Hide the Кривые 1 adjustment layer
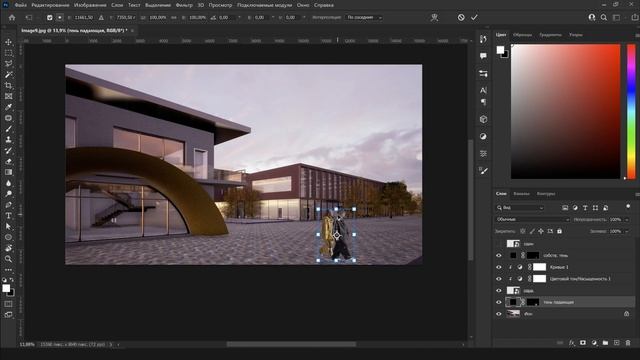This screenshot has width=640, height=360. [x=499, y=267]
